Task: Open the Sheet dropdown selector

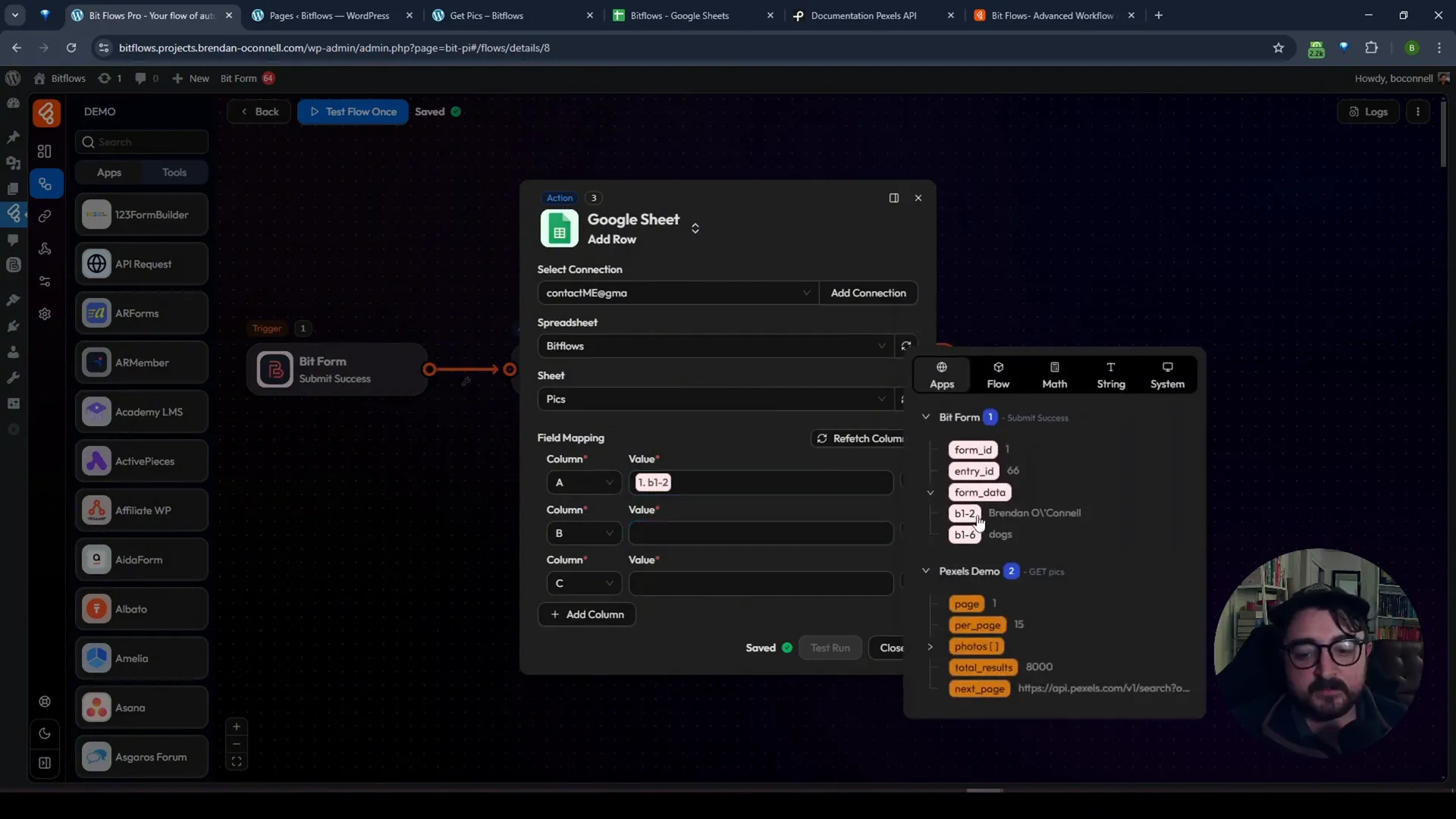Action: 713,398
